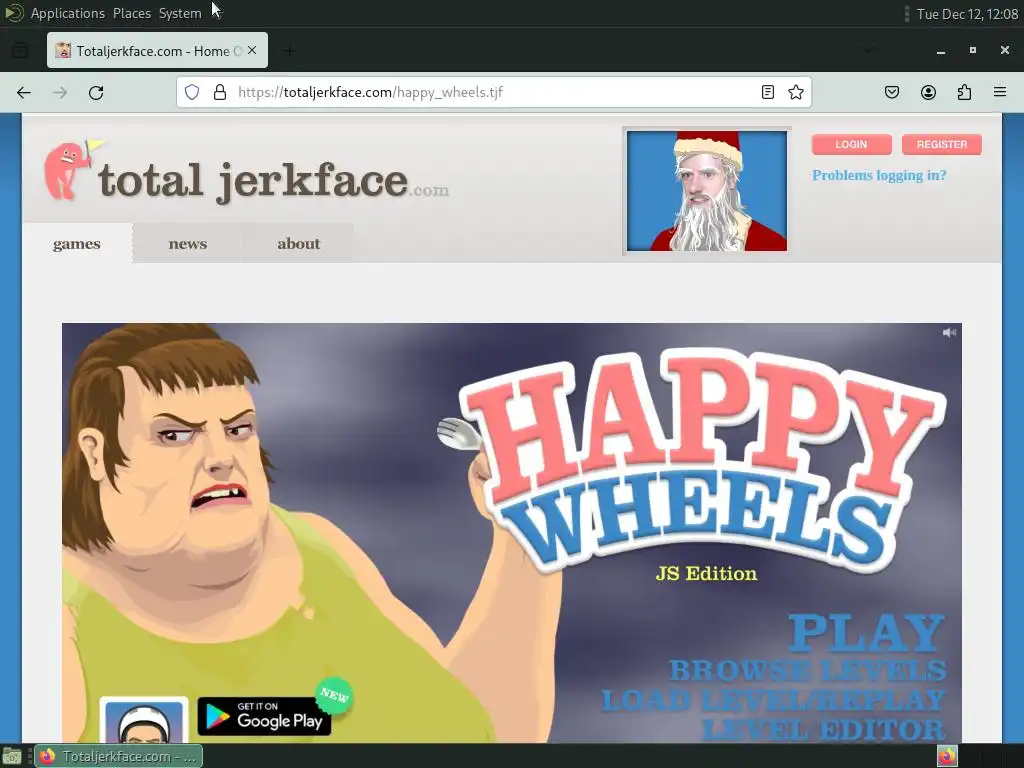Open the System menu
The image size is (1024, 768).
click(180, 13)
